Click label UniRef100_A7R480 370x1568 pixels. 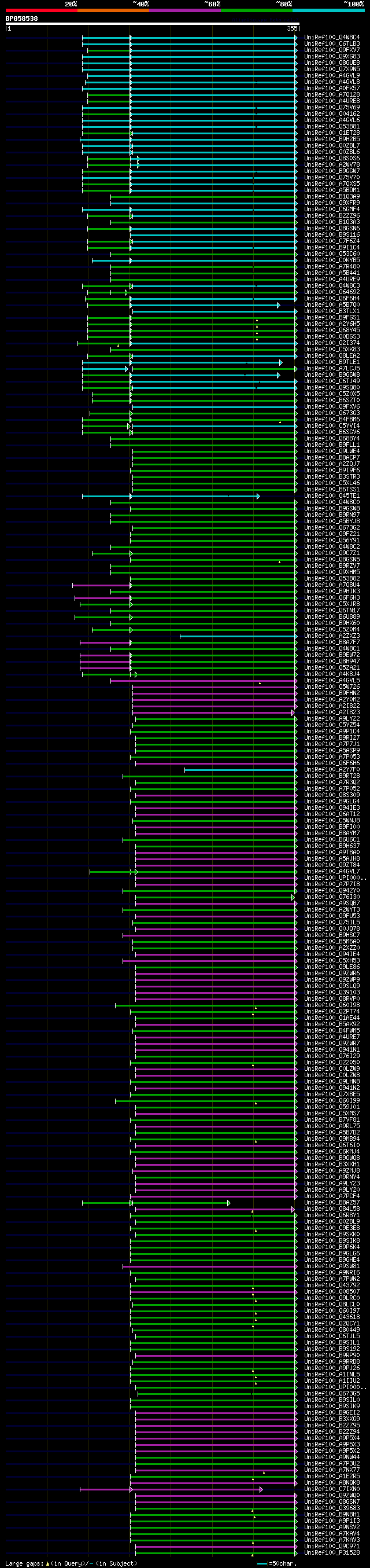(x=332, y=267)
